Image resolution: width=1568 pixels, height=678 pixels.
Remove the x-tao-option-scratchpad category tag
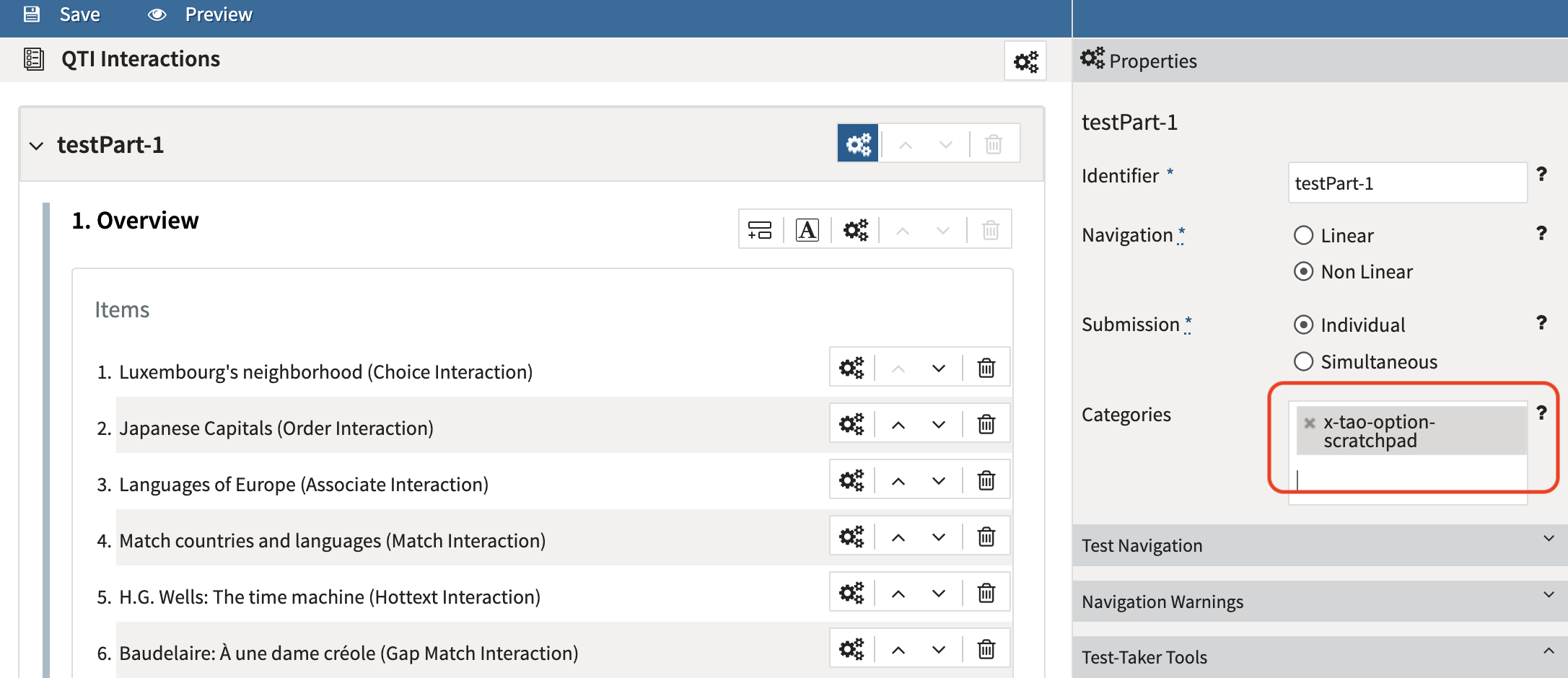point(1308,425)
